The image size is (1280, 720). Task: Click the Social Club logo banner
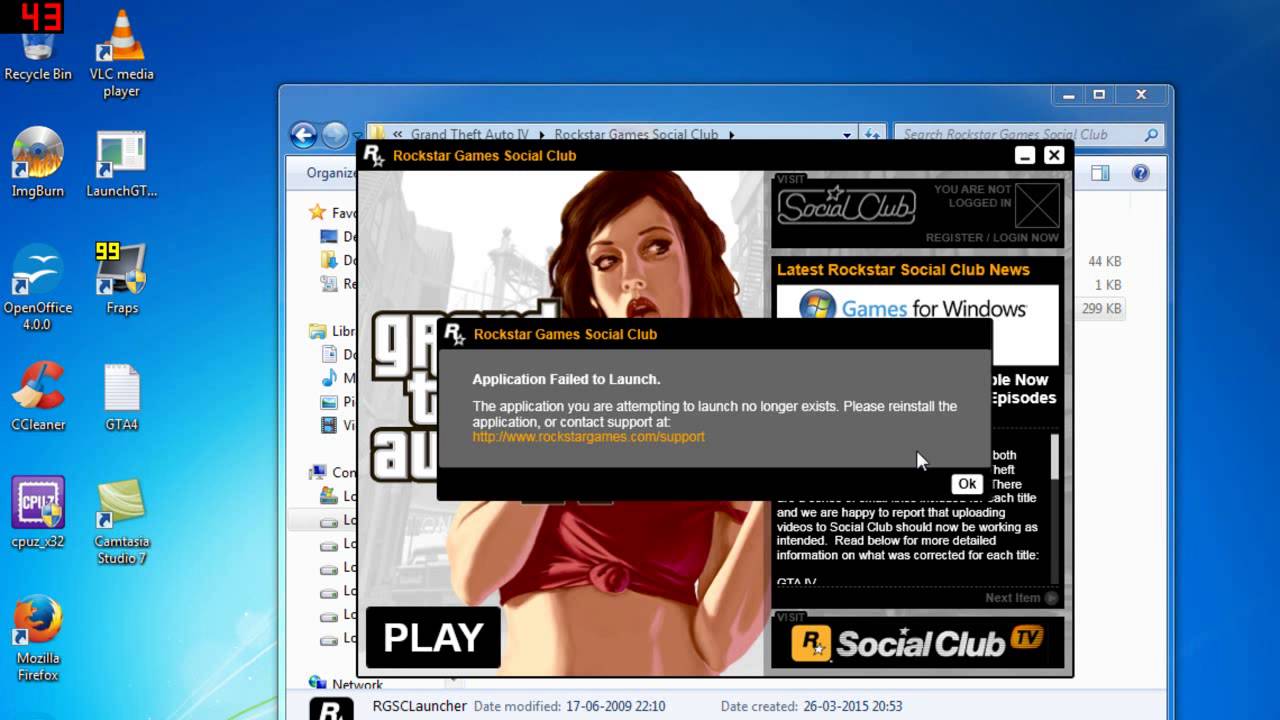tap(846, 205)
